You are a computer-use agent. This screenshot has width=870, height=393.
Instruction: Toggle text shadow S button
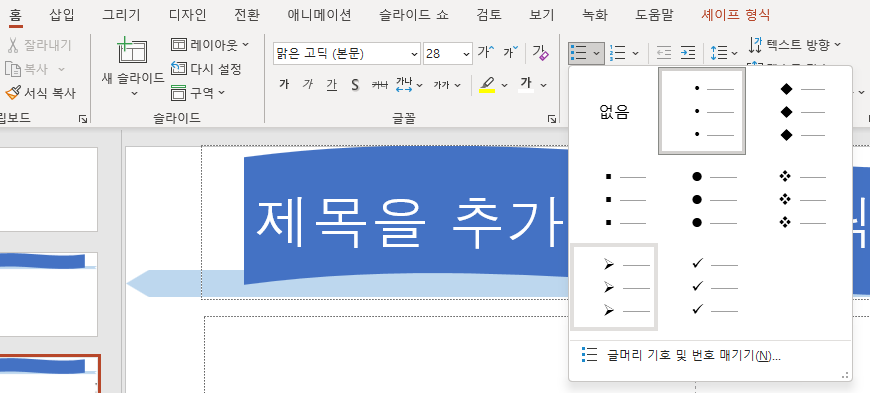(355, 84)
